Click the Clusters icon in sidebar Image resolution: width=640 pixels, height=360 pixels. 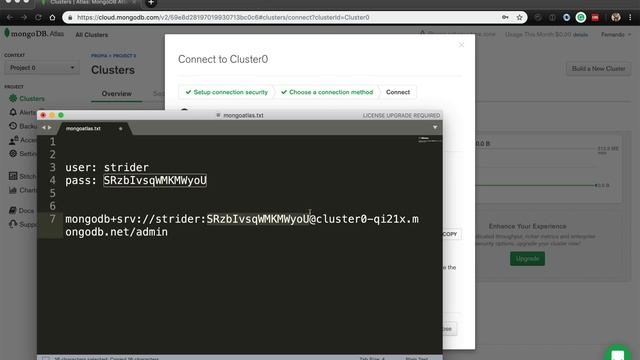coord(13,98)
